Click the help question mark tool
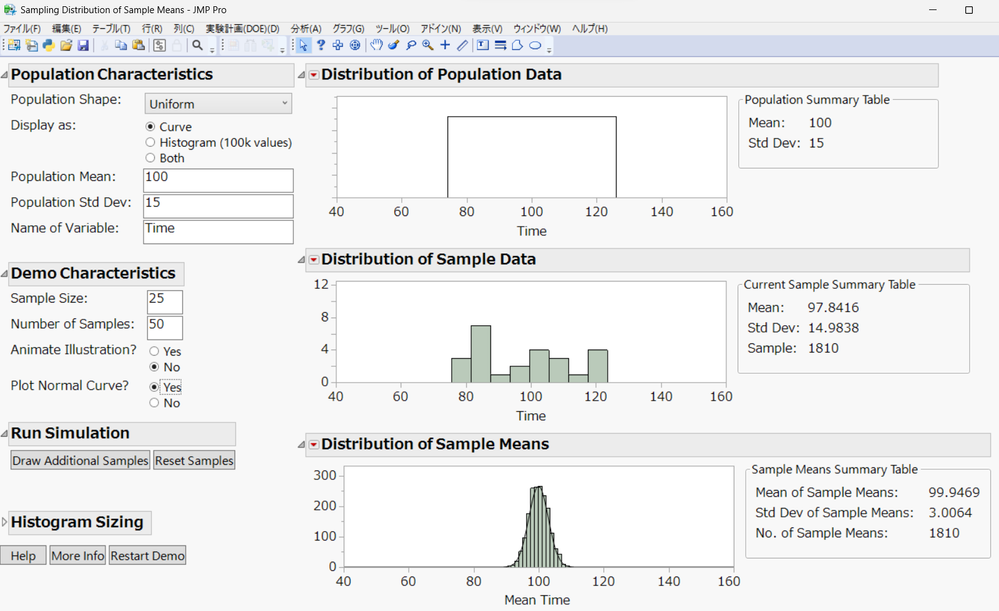The width and height of the screenshot is (999, 611). coord(321,46)
